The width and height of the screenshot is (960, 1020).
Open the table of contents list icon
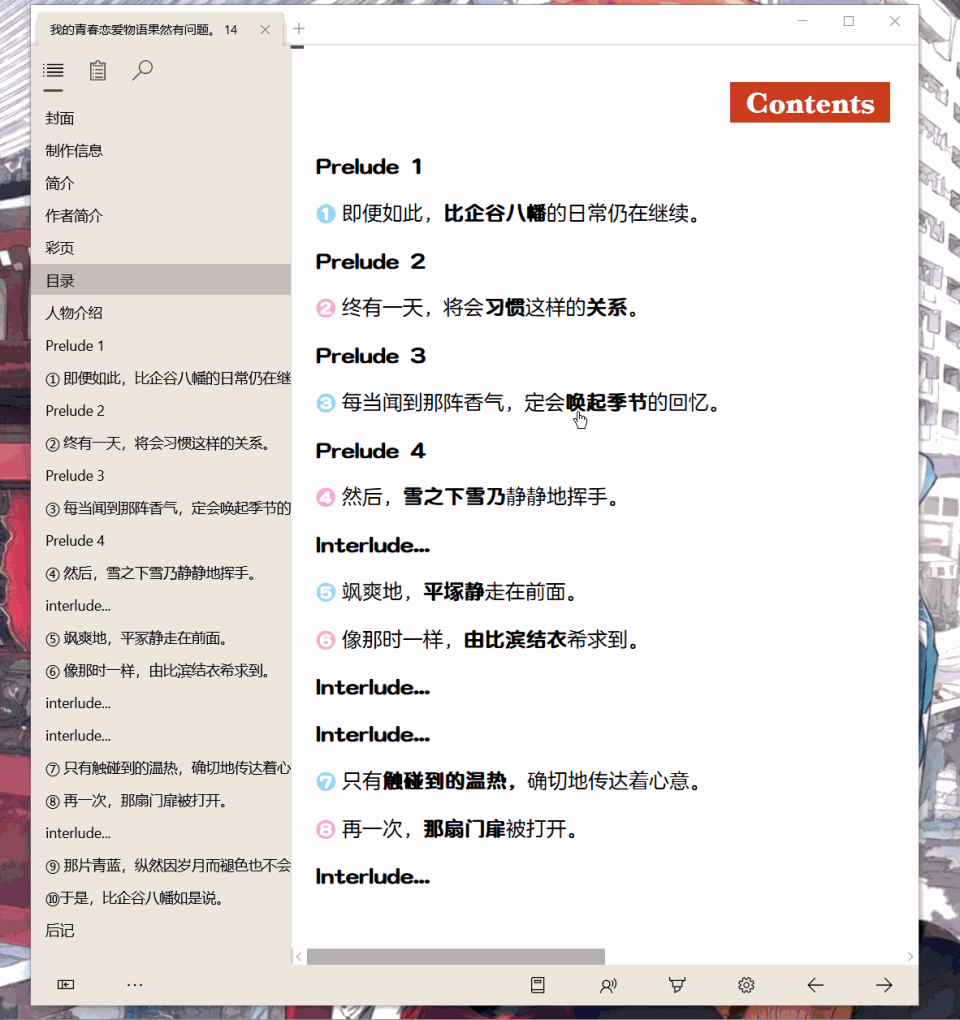(x=53, y=70)
